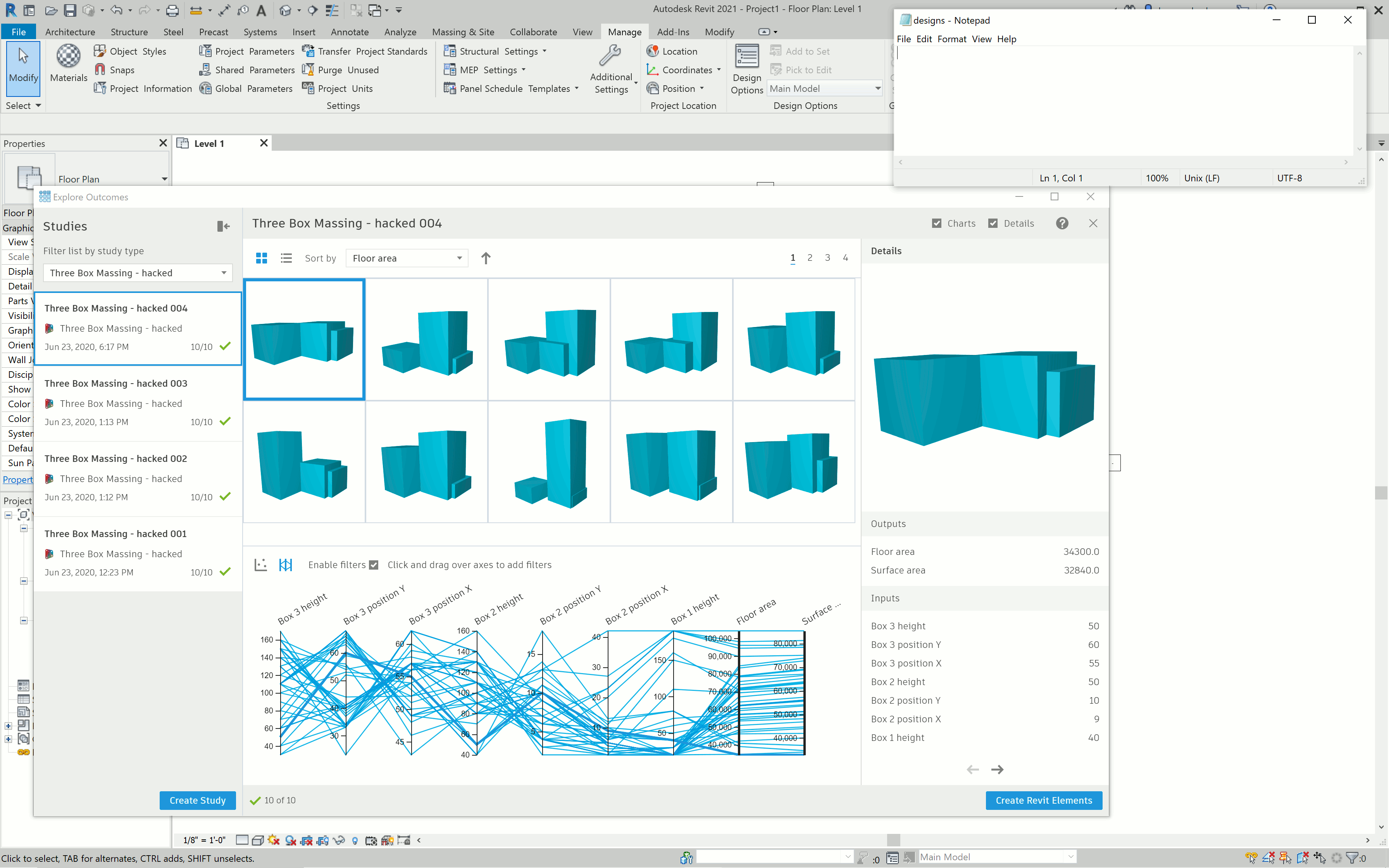
Task: Switch to the Massing & Site tab
Action: click(463, 32)
